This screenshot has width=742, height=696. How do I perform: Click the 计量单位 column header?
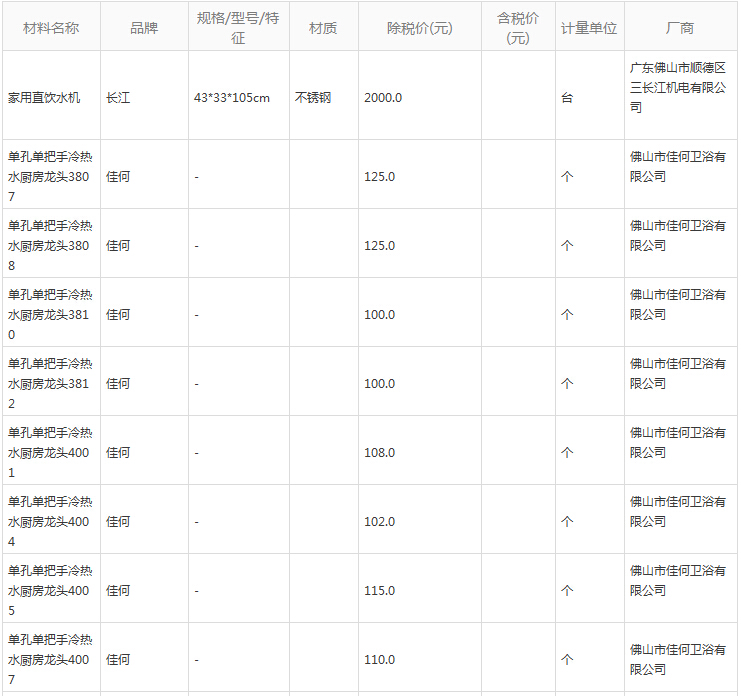[589, 28]
